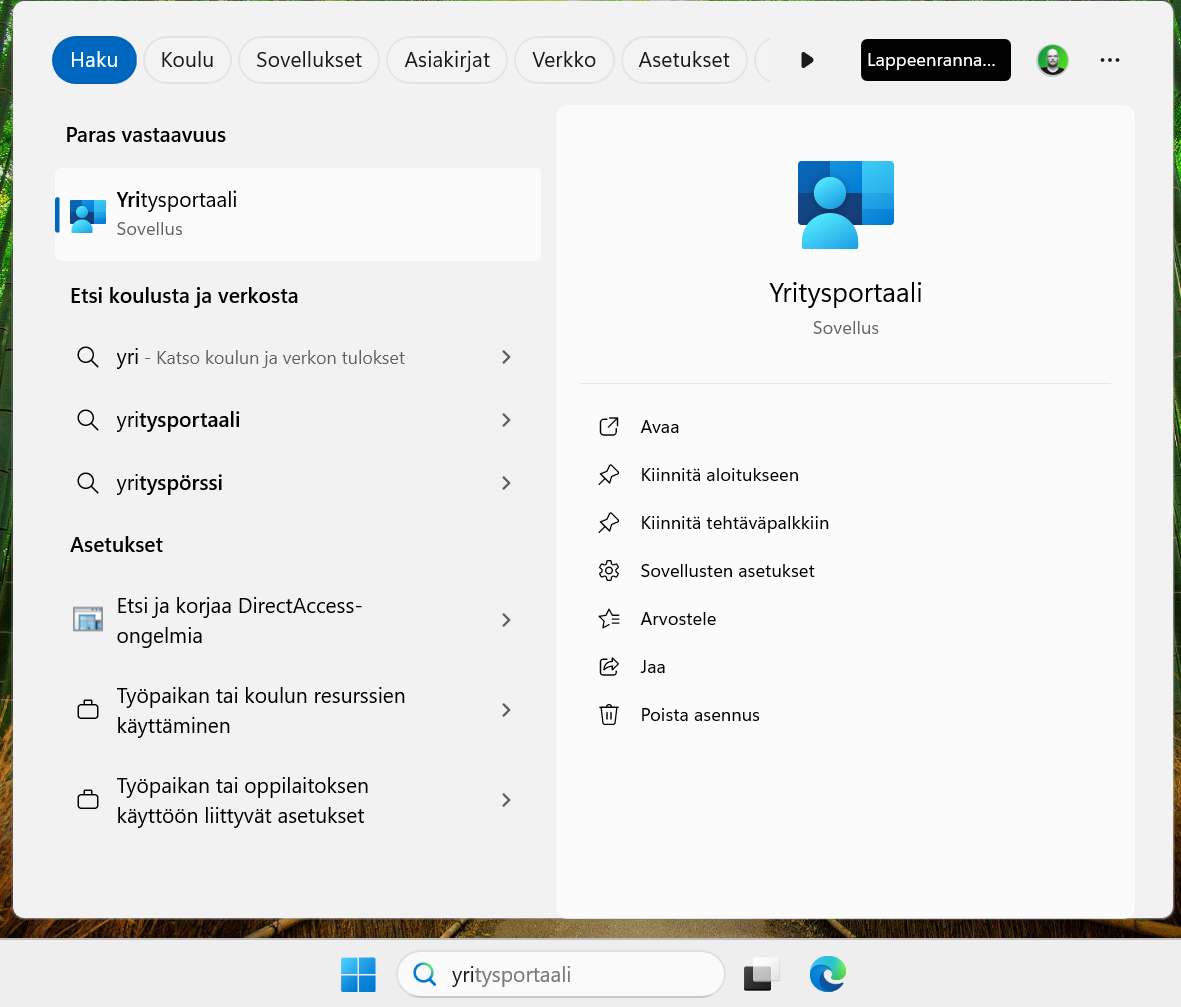Click the briefcase icon beside 'resurssien käyttäminen'
The height and width of the screenshot is (1007, 1181).
click(88, 709)
